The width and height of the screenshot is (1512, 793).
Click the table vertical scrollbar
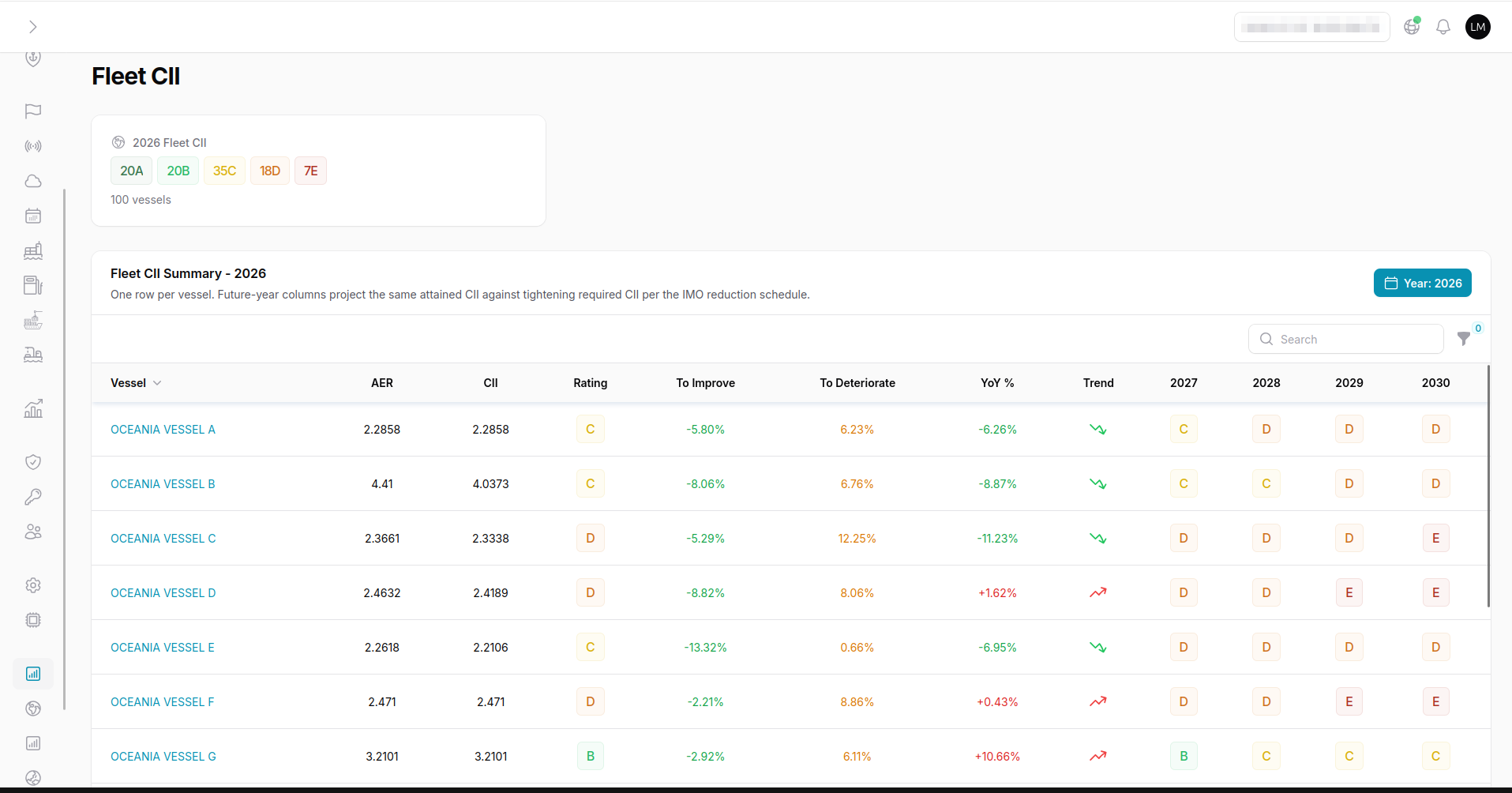pos(1488,486)
